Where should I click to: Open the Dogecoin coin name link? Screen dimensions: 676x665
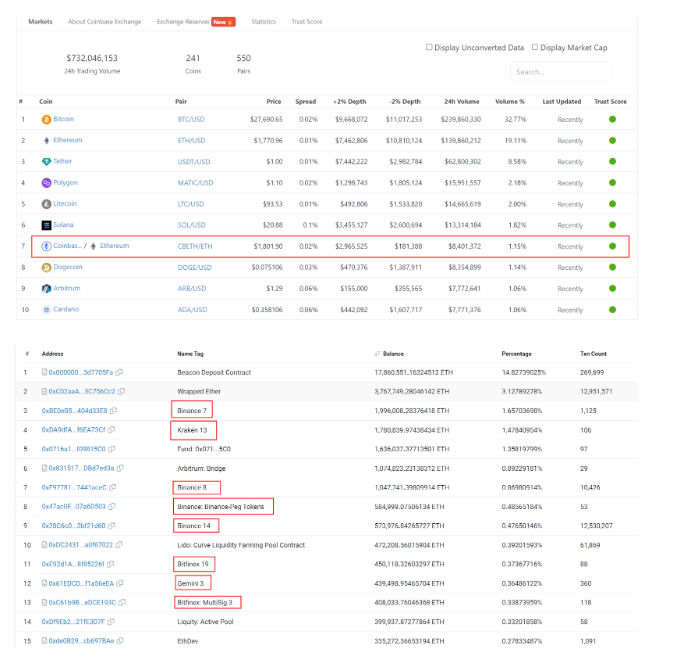pyautogui.click(x=68, y=267)
